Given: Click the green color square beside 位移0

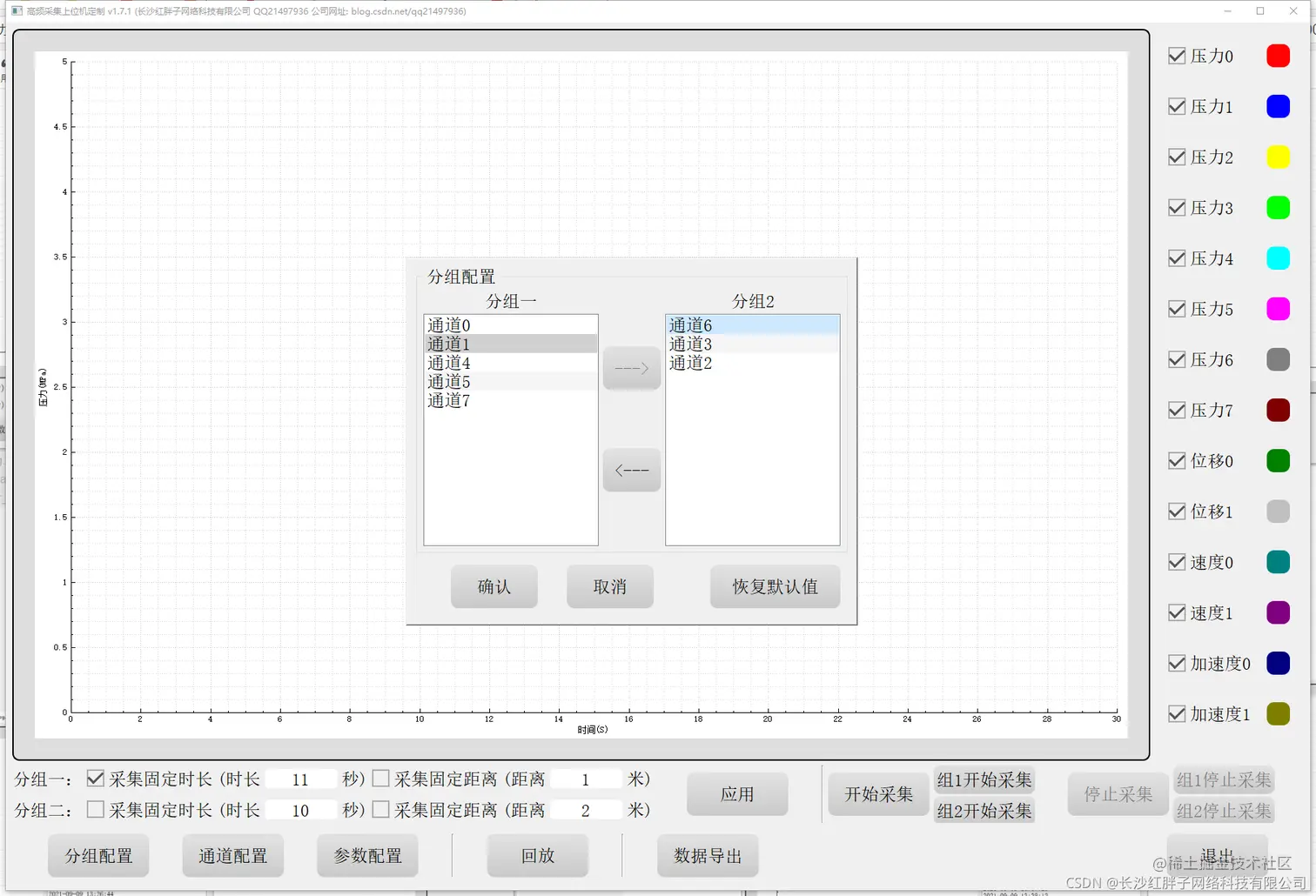Looking at the screenshot, I should [1278, 460].
